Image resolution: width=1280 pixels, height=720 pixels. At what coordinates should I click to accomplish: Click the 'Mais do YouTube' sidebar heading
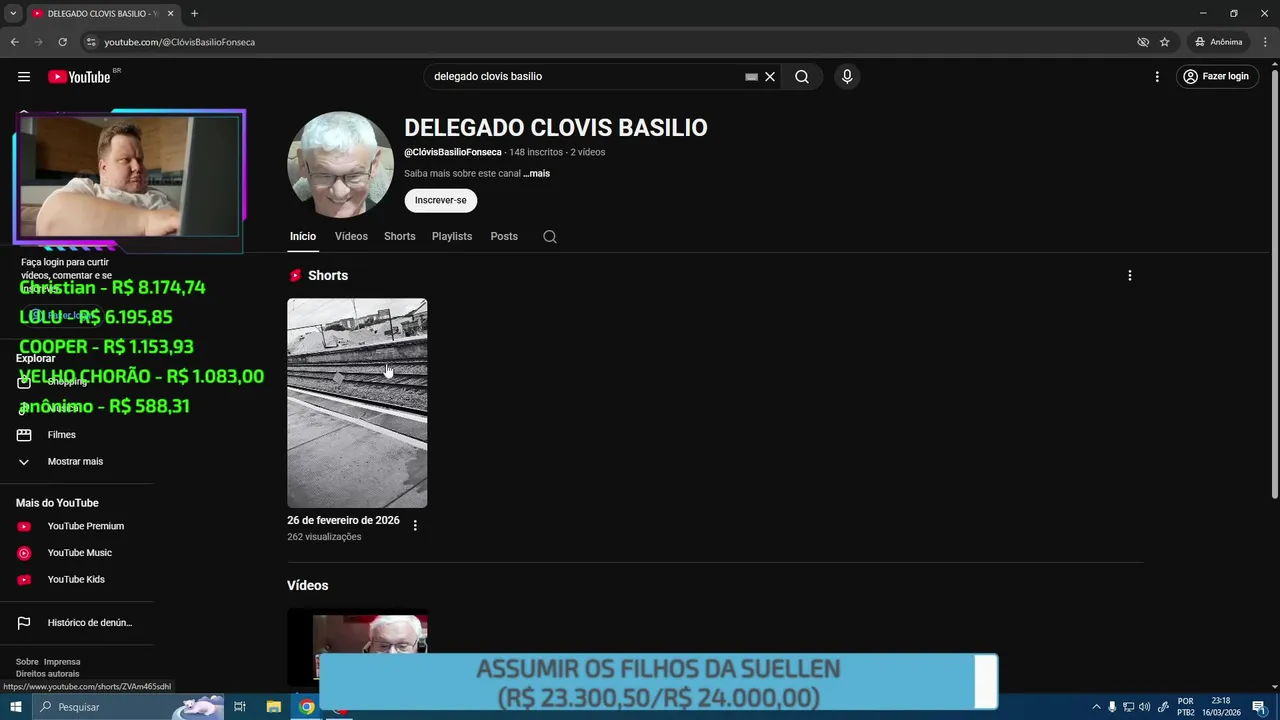pyautogui.click(x=57, y=503)
